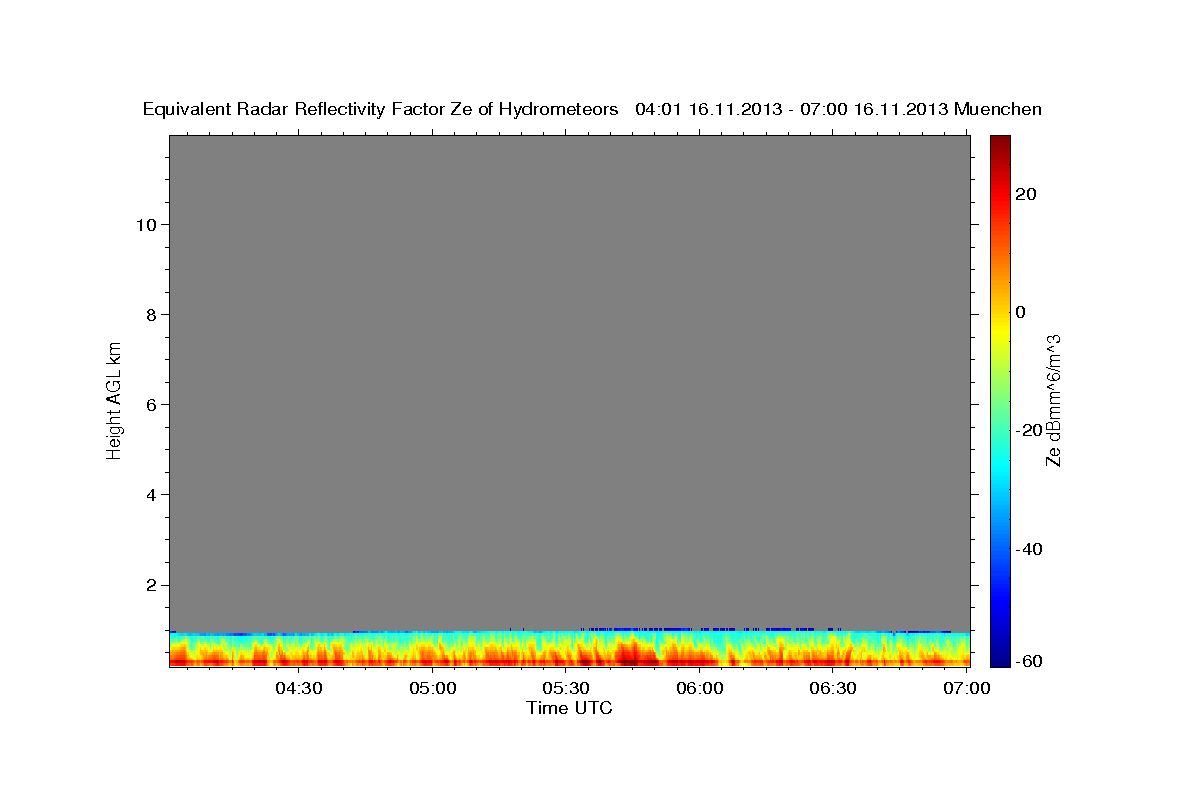Click the height tick label 6
The image size is (1200, 800).
pyautogui.click(x=151, y=405)
